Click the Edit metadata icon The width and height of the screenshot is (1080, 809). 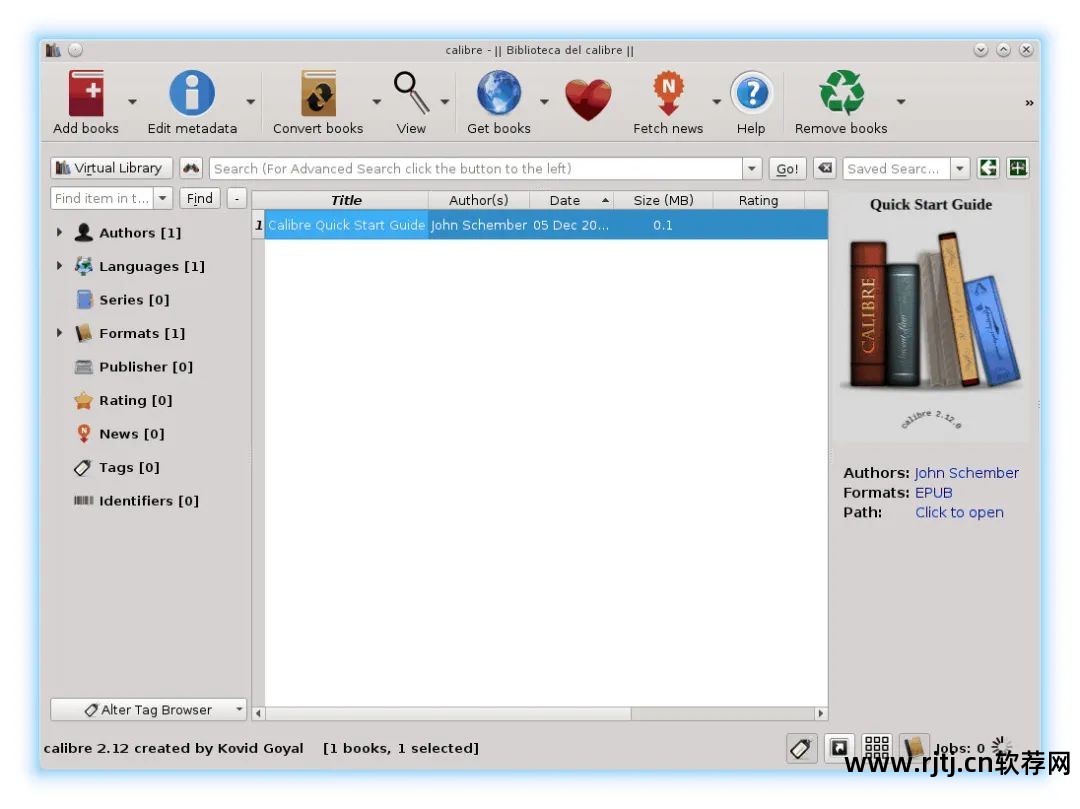192,93
